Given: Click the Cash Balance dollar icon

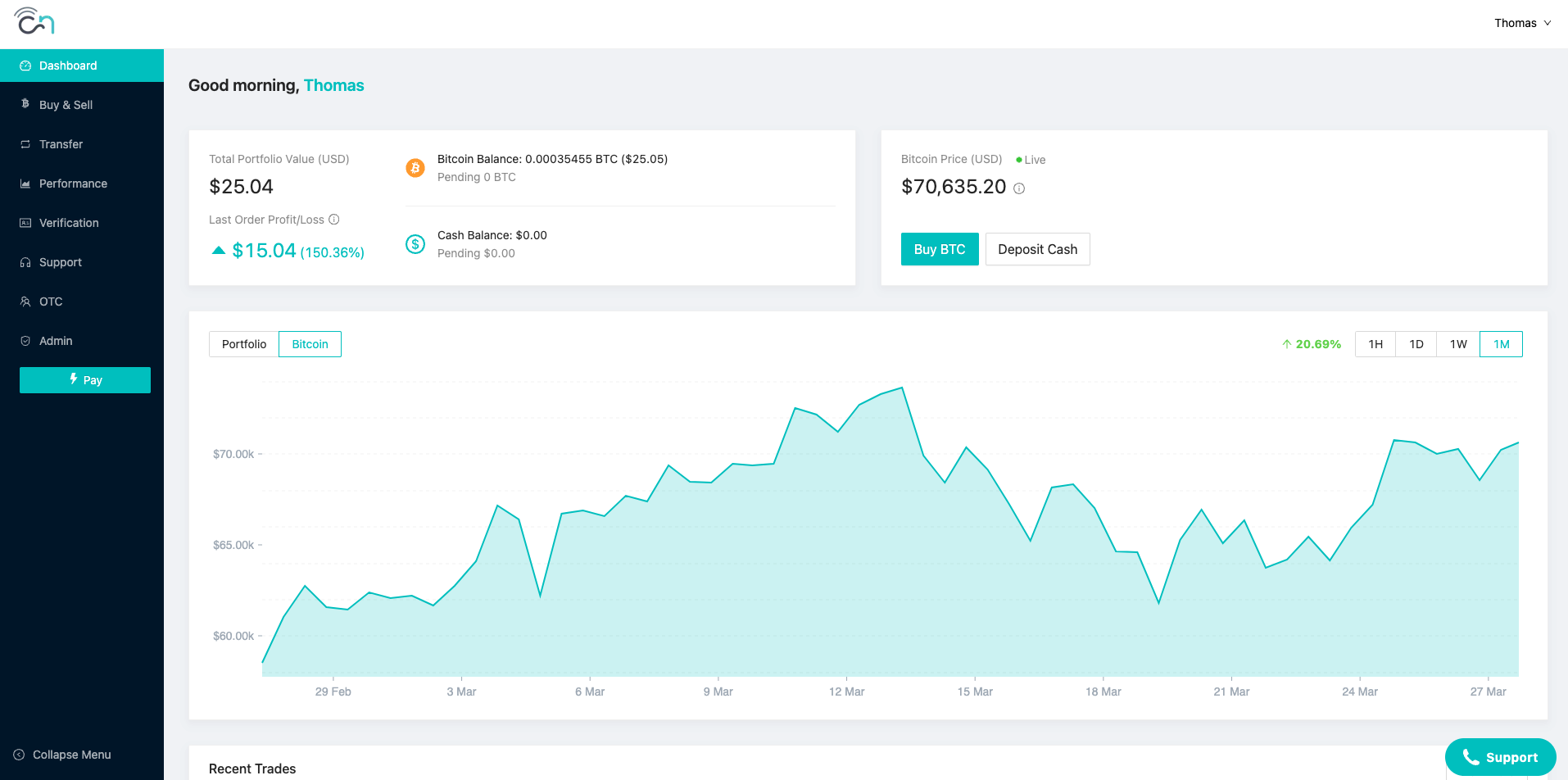Looking at the screenshot, I should (x=415, y=244).
